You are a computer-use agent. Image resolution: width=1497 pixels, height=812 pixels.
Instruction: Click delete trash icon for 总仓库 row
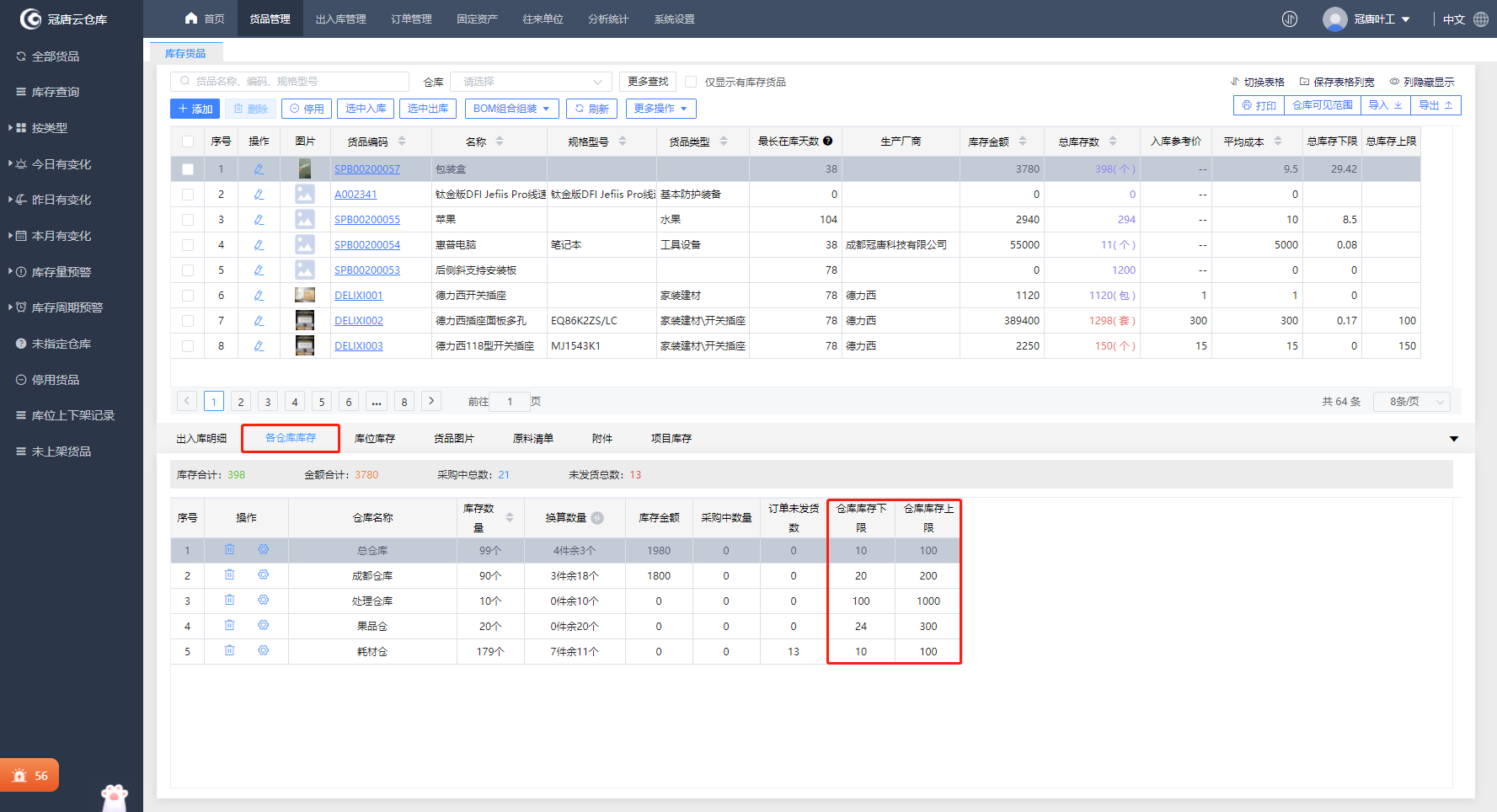pos(229,550)
